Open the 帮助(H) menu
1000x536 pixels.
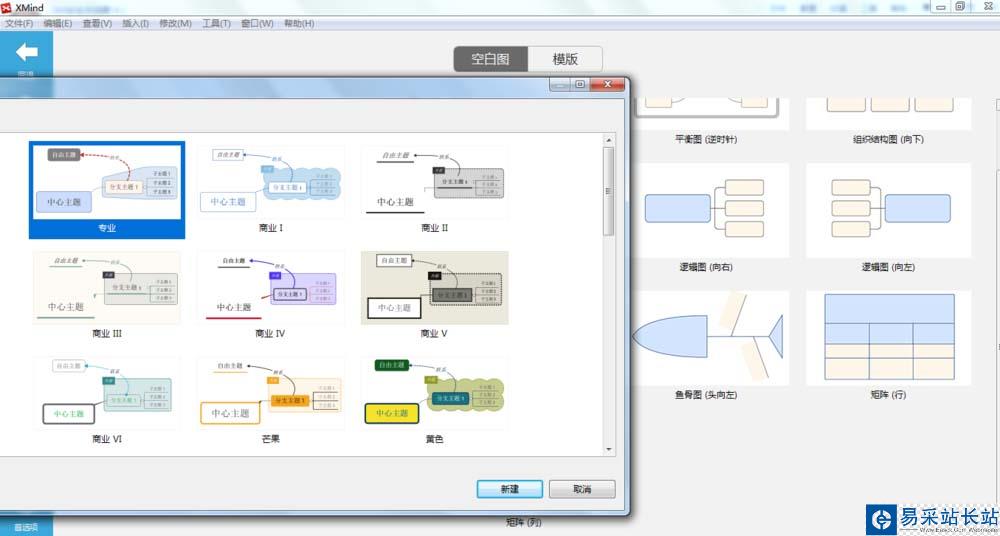pos(298,24)
